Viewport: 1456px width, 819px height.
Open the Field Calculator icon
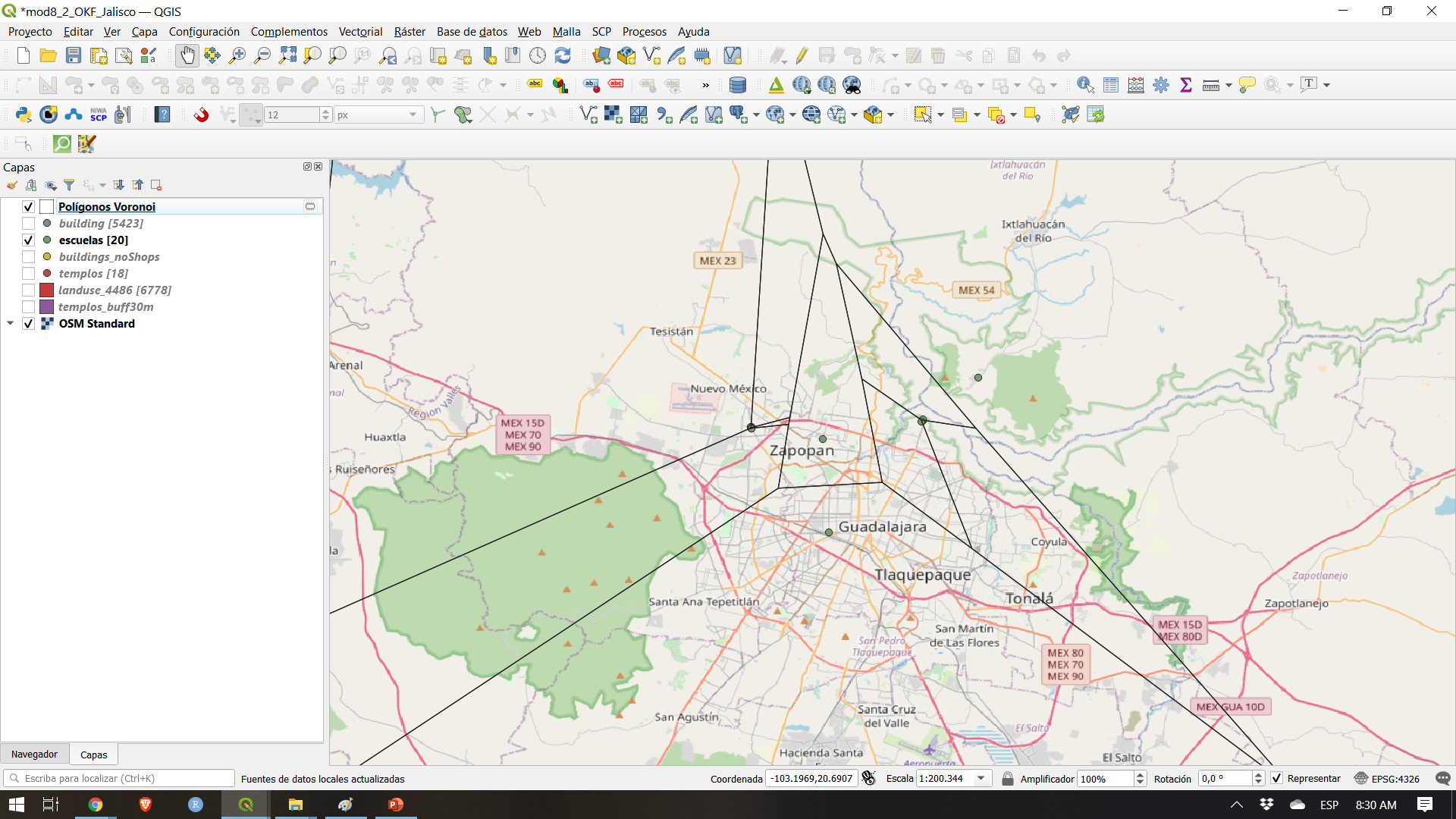coord(1136,85)
